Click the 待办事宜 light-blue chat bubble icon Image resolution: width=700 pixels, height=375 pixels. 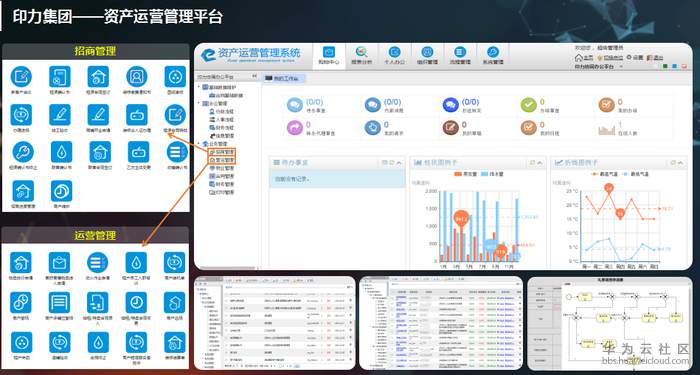coord(295,105)
